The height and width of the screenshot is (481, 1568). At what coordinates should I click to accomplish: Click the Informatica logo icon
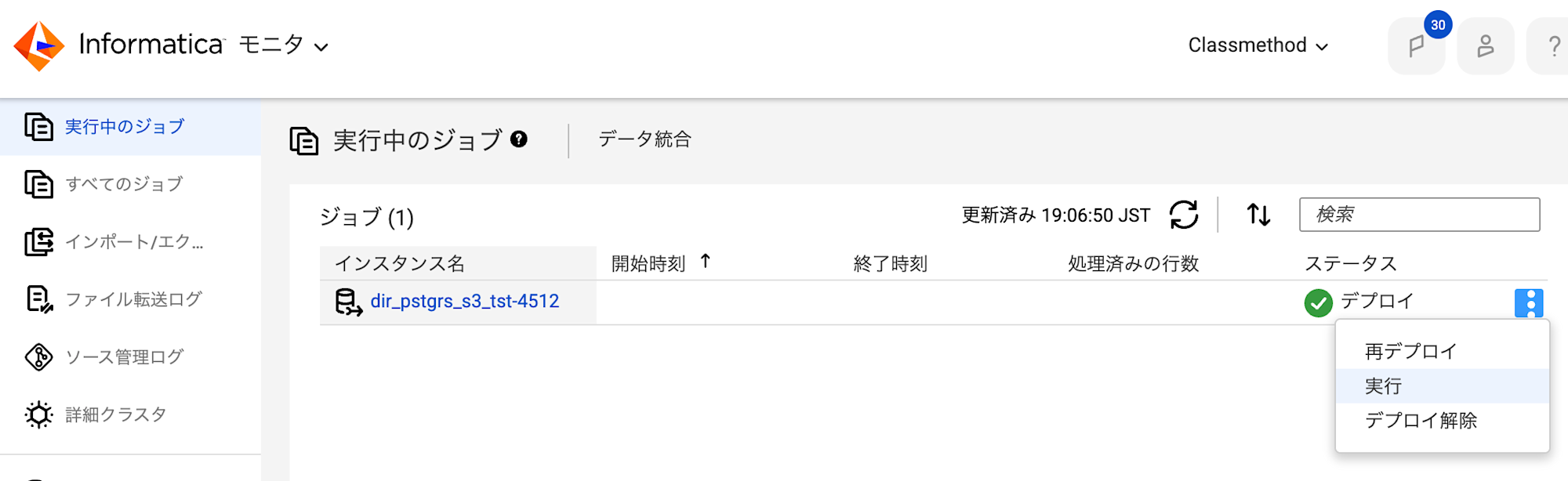coord(39,46)
